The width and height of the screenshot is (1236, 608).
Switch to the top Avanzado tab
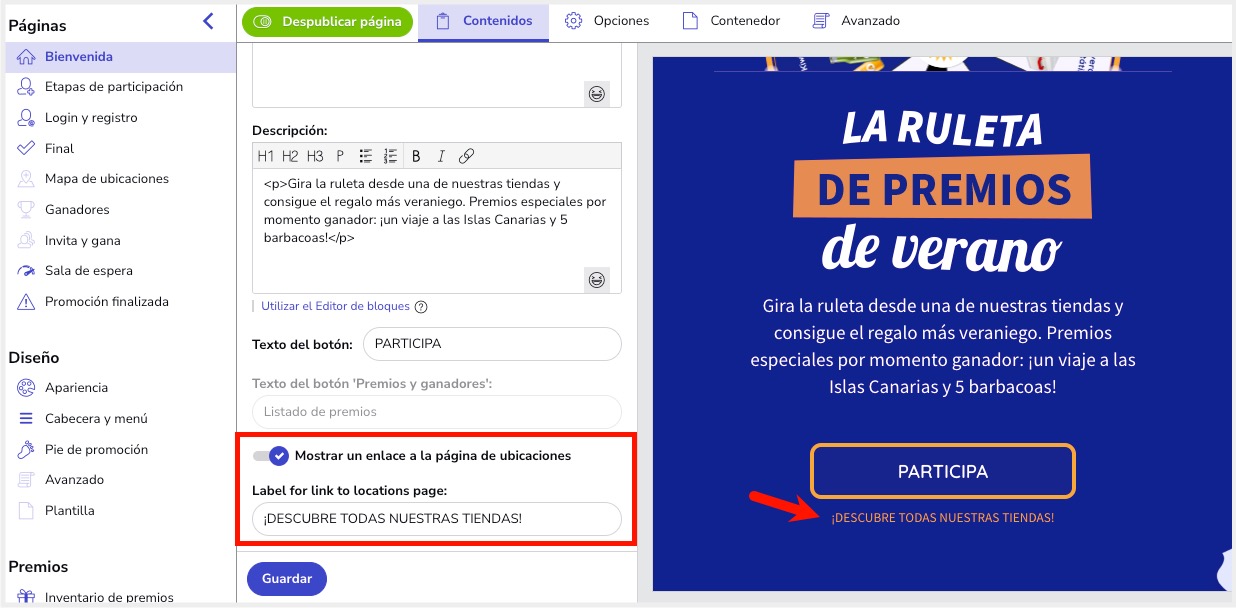[856, 21]
